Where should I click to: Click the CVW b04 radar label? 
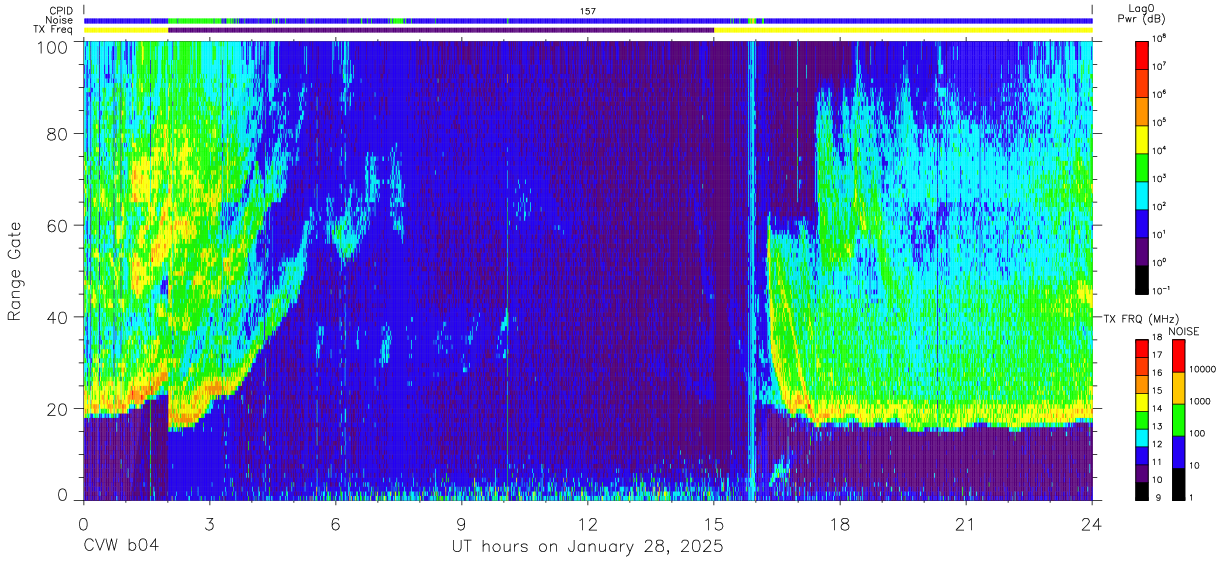(121, 547)
